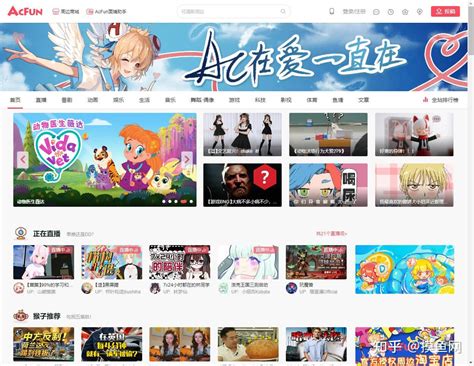Open the 舞蹈·偶像 tab
The height and width of the screenshot is (366, 474).
(202, 100)
